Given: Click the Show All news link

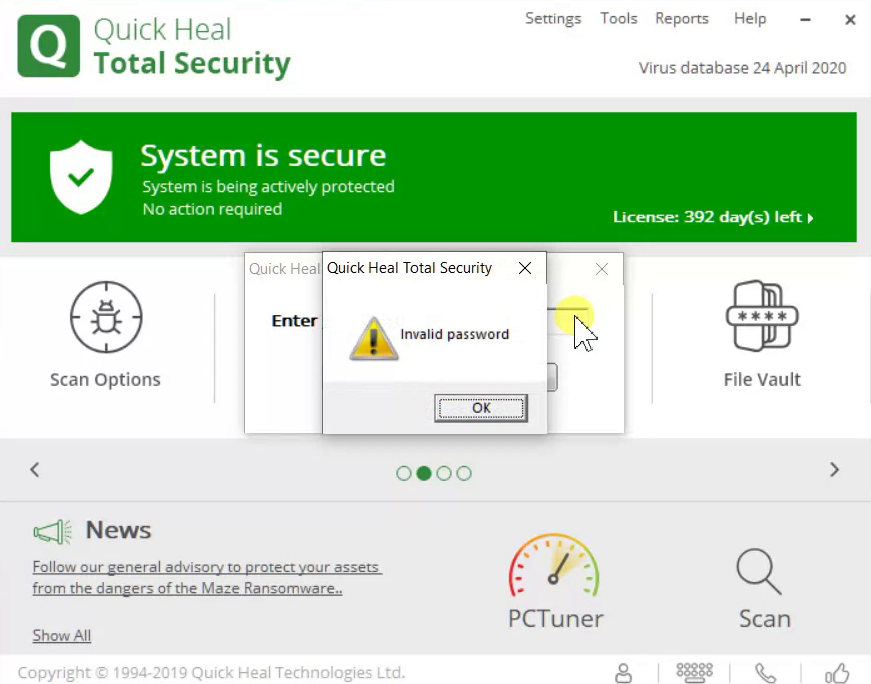Looking at the screenshot, I should click(62, 635).
